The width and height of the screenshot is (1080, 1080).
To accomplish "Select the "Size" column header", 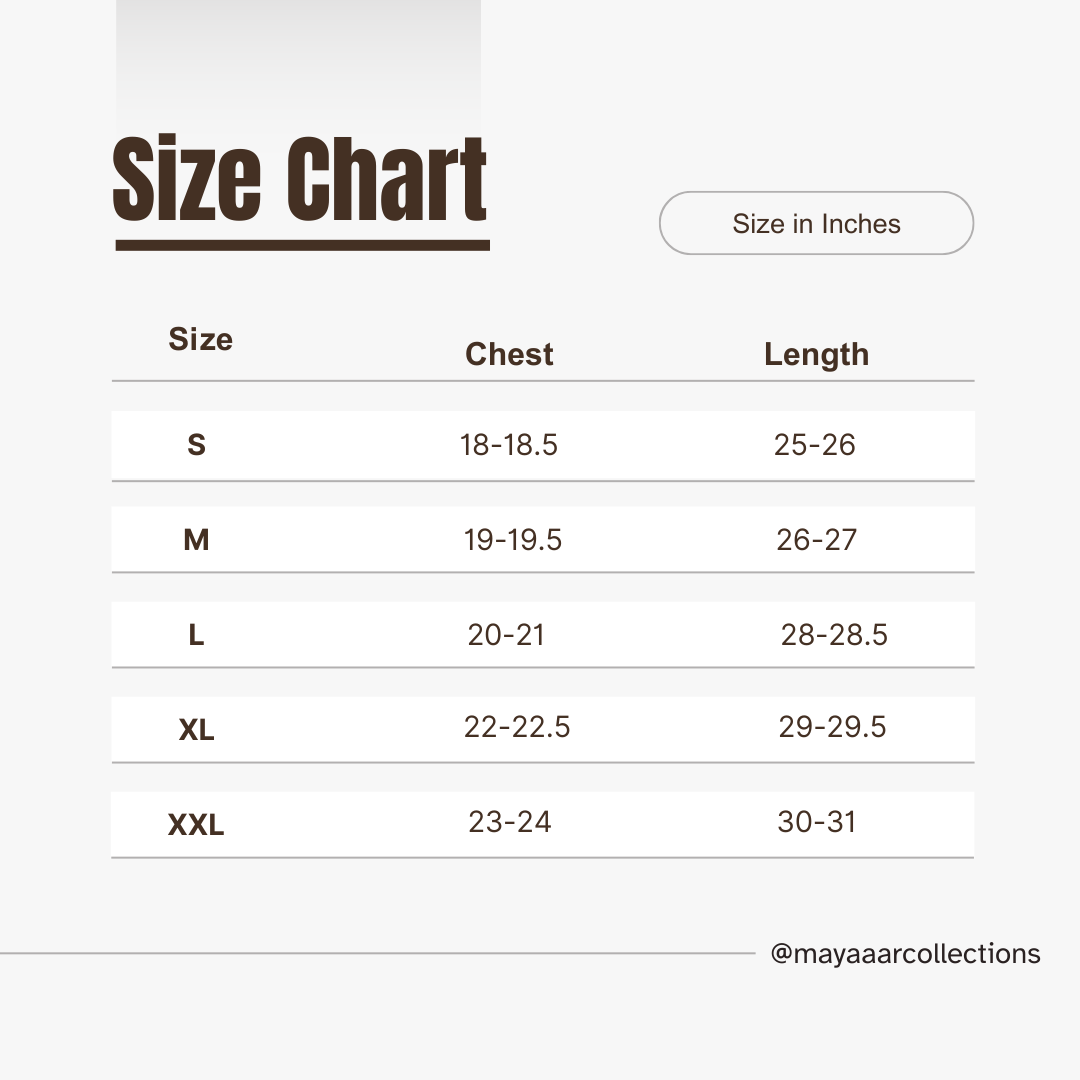I will pos(200,340).
